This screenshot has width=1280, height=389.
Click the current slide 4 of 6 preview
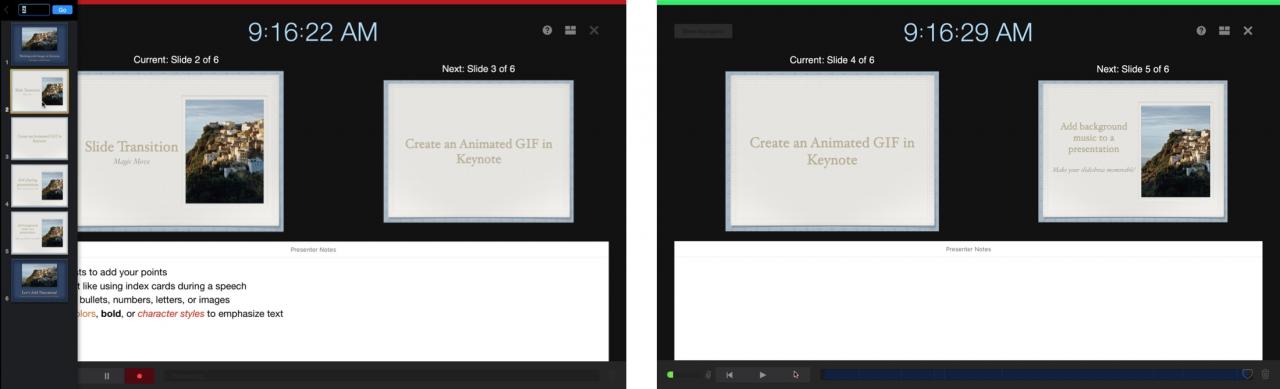pyautogui.click(x=831, y=151)
